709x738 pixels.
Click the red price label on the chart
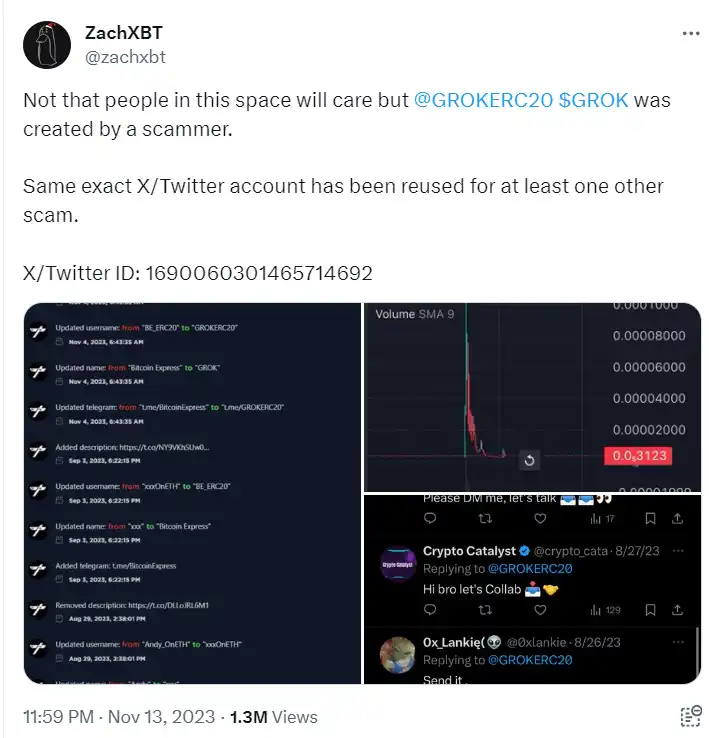coord(635,456)
